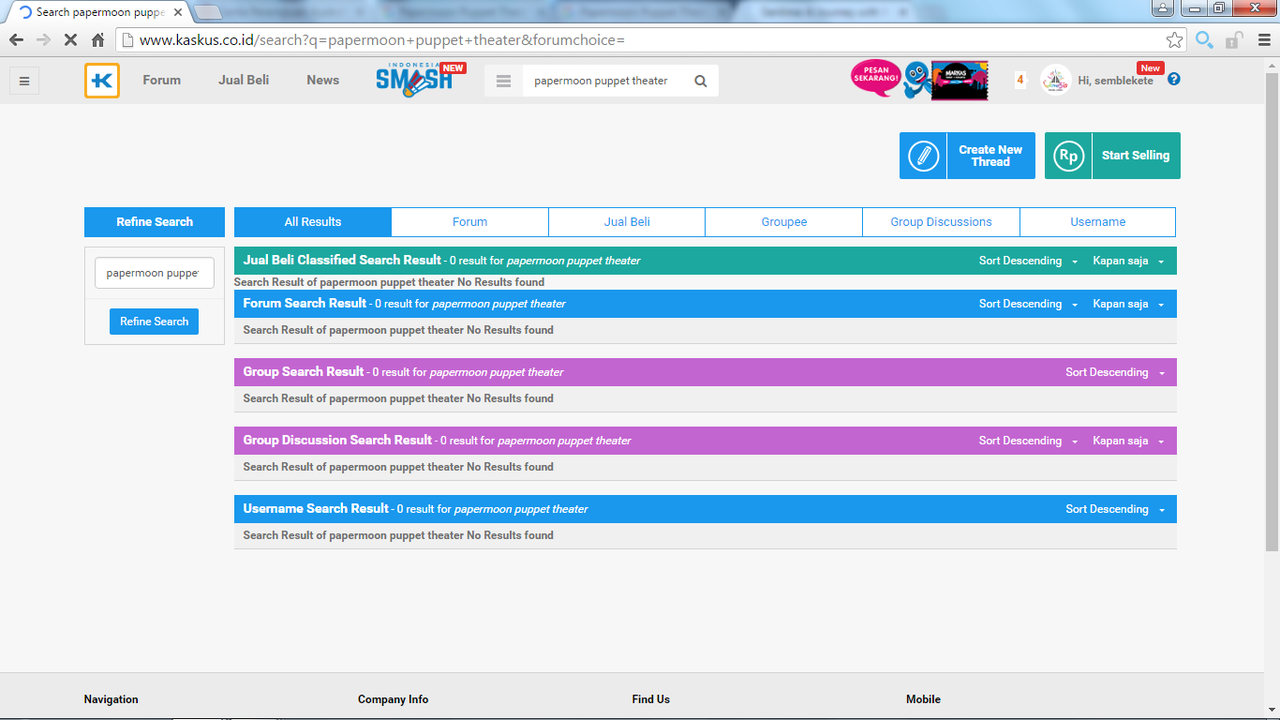The width and height of the screenshot is (1280, 720).
Task: Click the Hi, semblekete username link
Action: coord(1115,81)
